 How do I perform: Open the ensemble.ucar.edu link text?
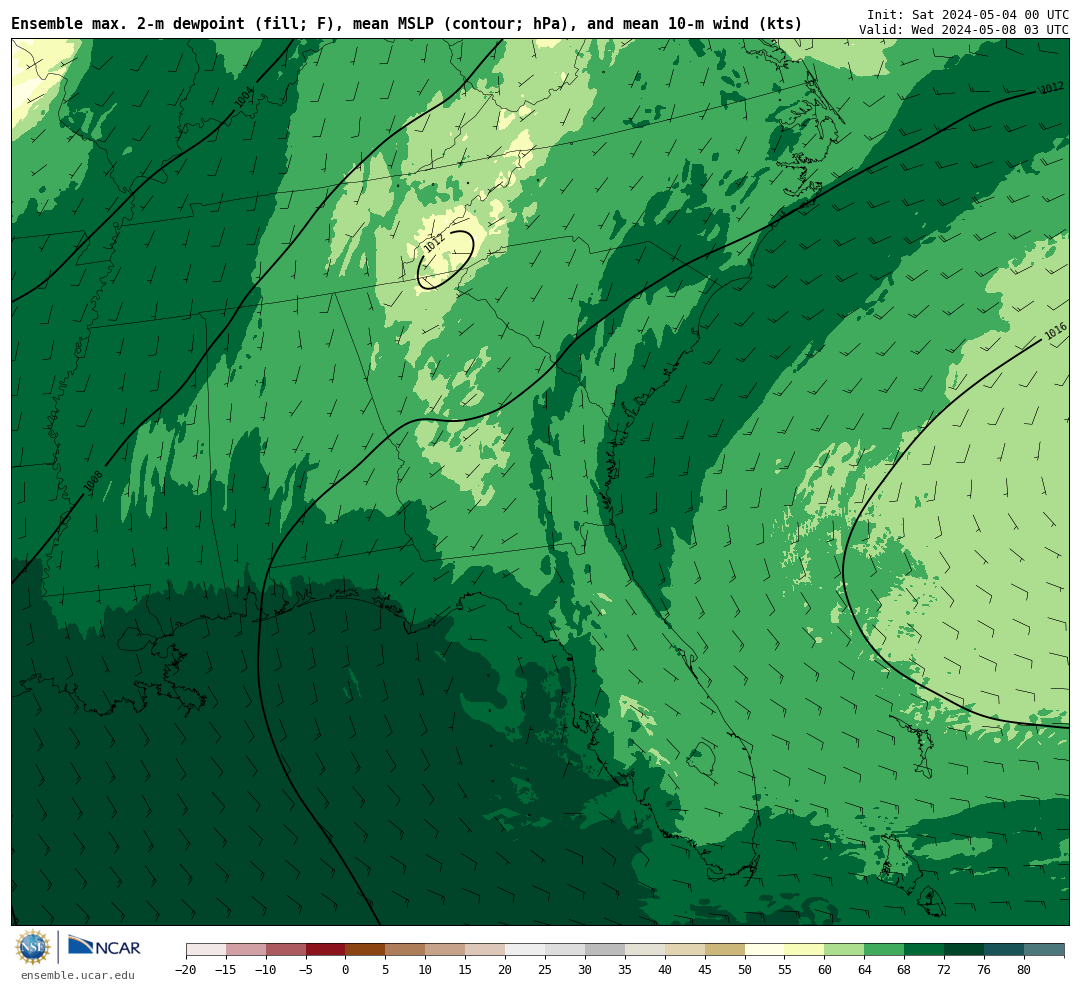[78, 975]
